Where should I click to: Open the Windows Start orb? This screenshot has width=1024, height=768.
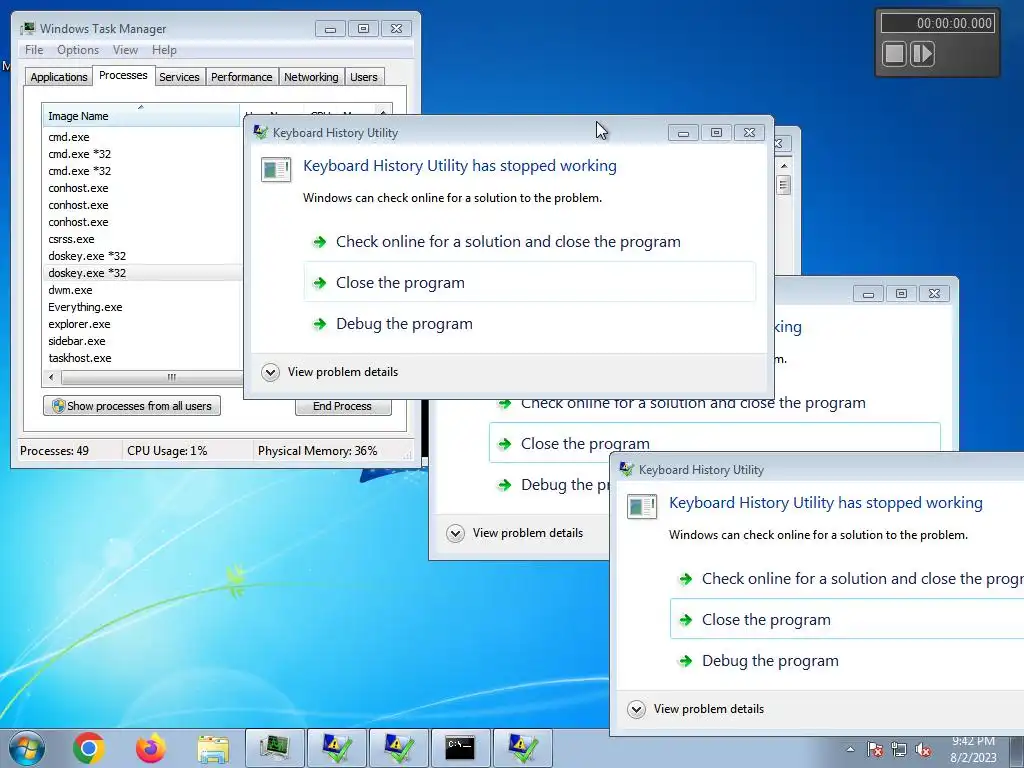click(x=27, y=748)
